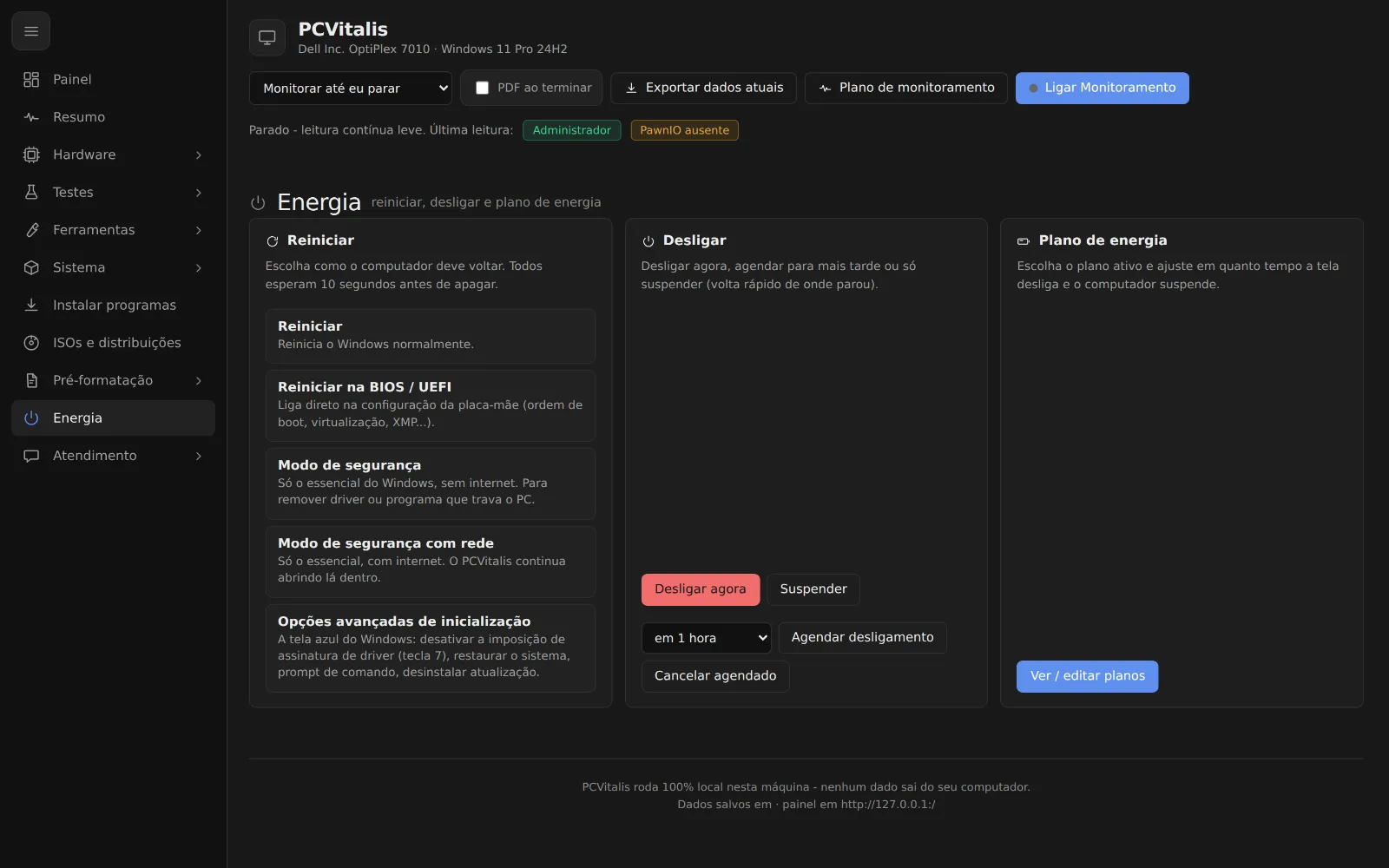Viewport: 1389px width, 868px height.
Task: Click the battery icon by Plano de energia
Action: pyautogui.click(x=1024, y=241)
